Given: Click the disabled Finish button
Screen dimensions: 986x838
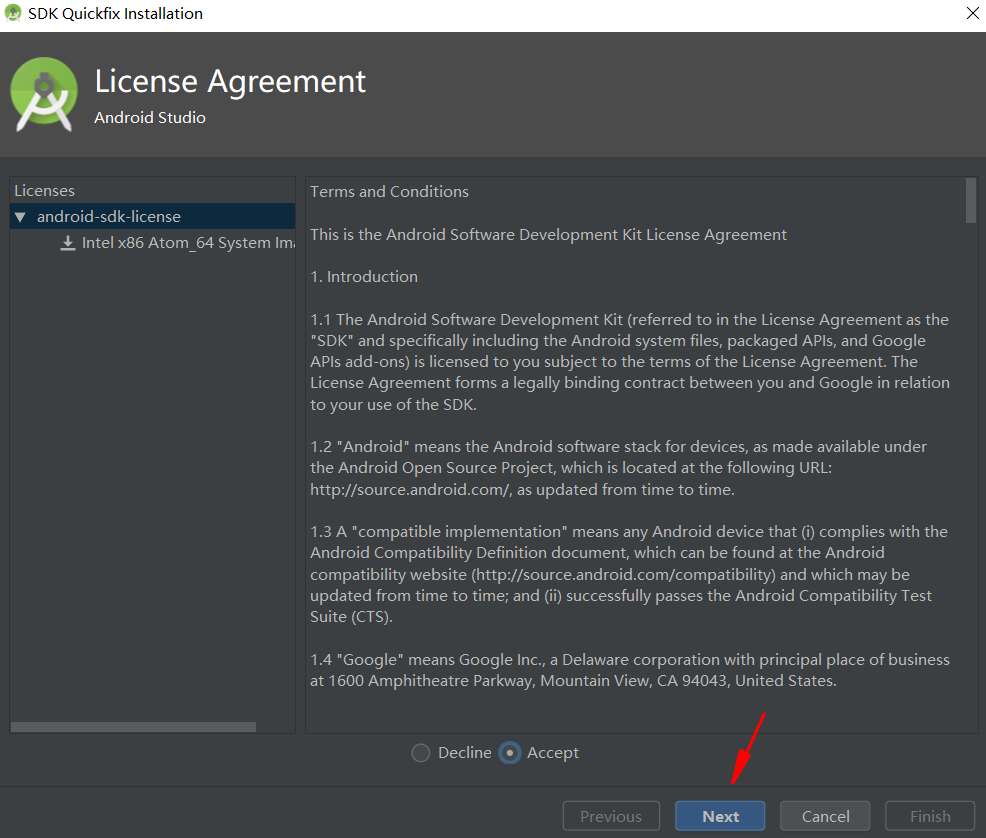Looking at the screenshot, I should (930, 816).
